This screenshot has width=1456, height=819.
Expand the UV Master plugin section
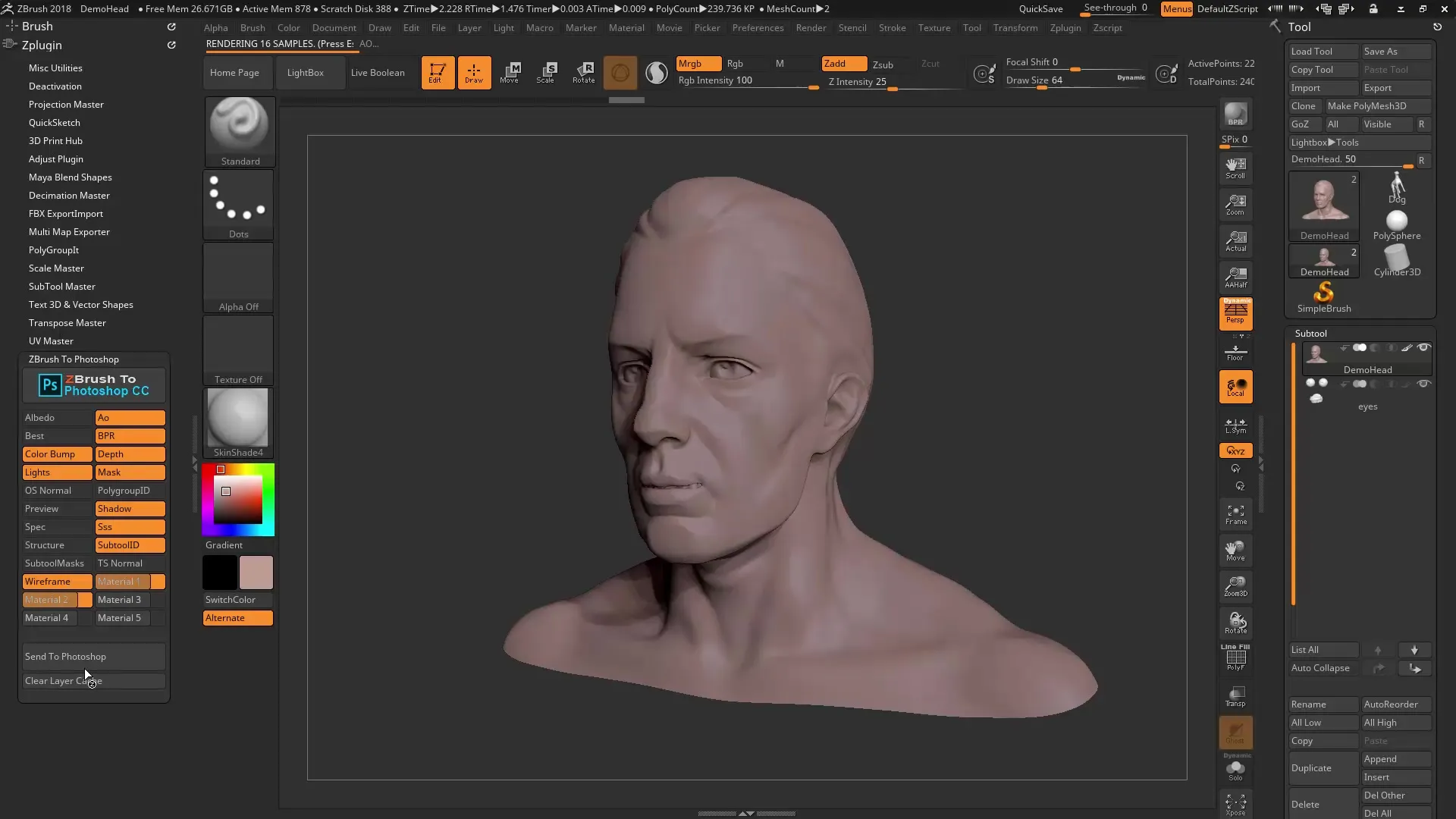click(51, 341)
